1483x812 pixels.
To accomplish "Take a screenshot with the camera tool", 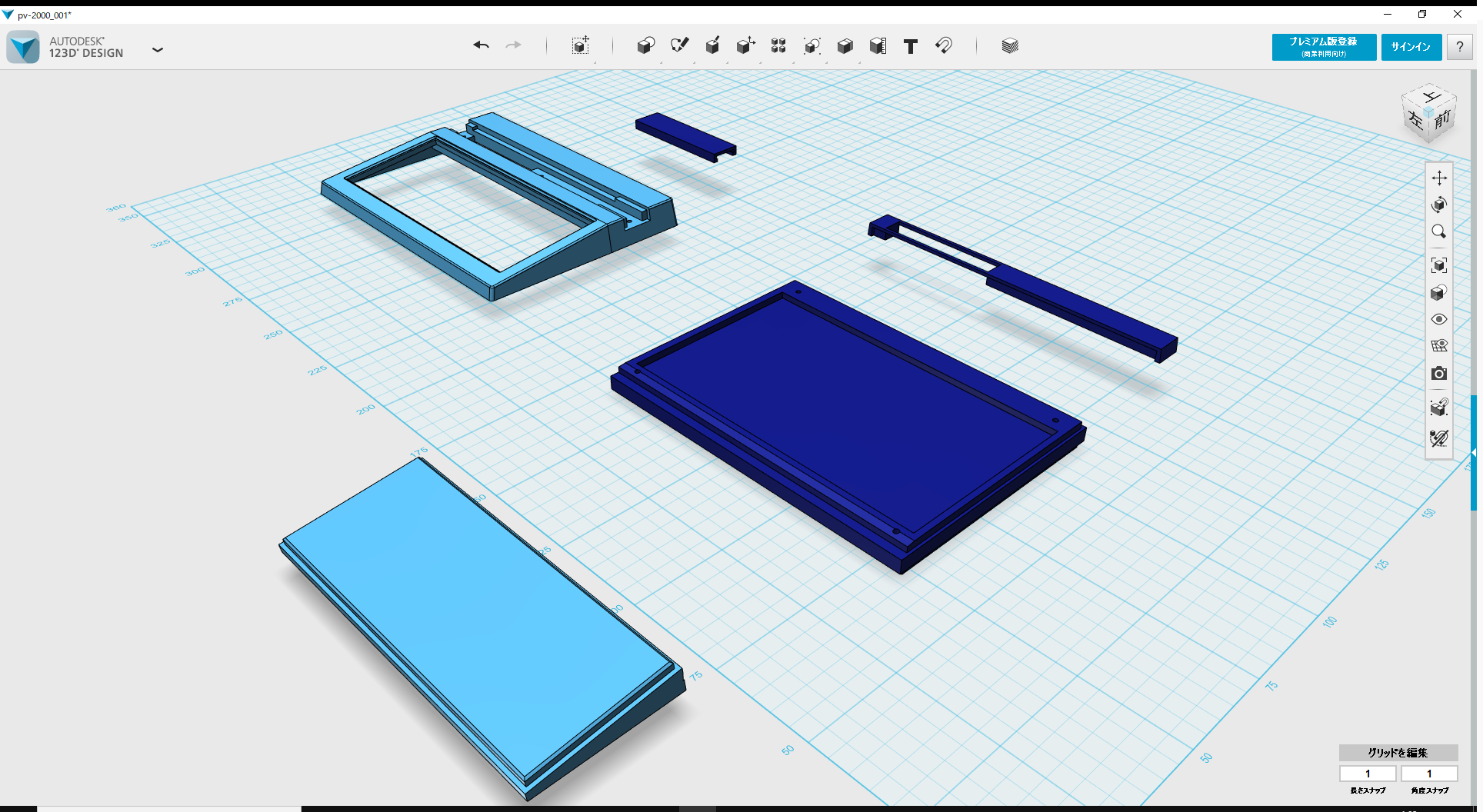I will click(1440, 374).
